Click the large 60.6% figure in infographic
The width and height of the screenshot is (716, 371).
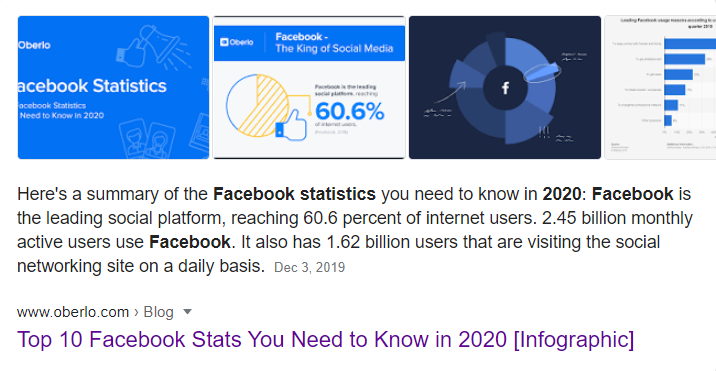349,111
